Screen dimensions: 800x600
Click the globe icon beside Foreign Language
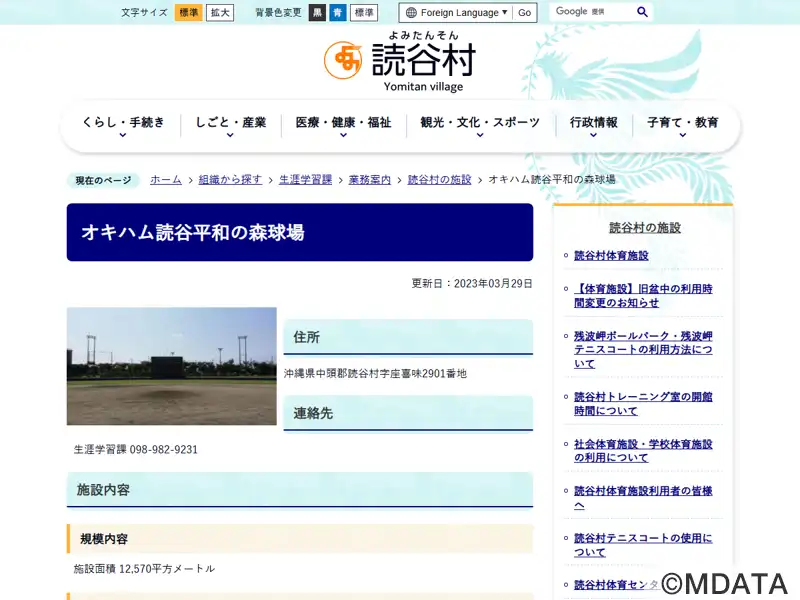(410, 13)
